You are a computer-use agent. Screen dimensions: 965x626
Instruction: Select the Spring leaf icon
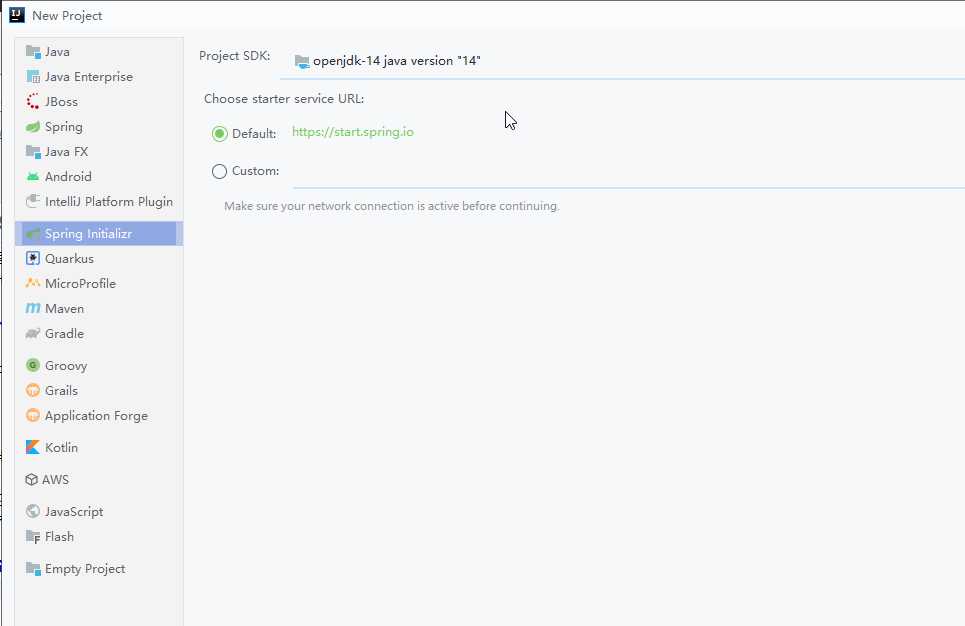33,127
